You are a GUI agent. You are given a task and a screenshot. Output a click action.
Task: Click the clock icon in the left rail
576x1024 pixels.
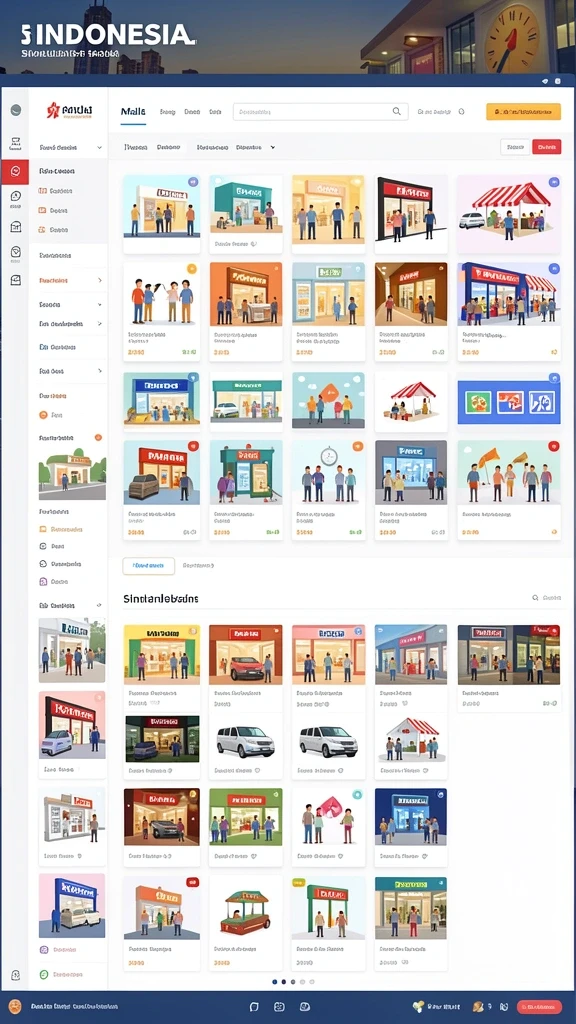16,195
